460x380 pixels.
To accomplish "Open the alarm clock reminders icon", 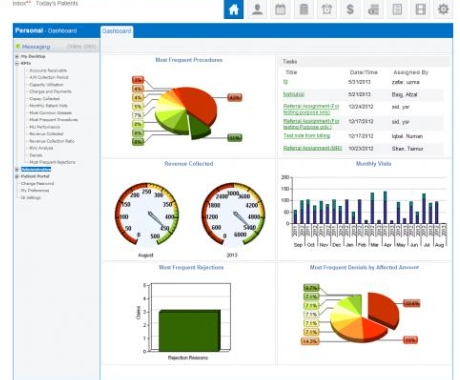I will pos(327,9).
